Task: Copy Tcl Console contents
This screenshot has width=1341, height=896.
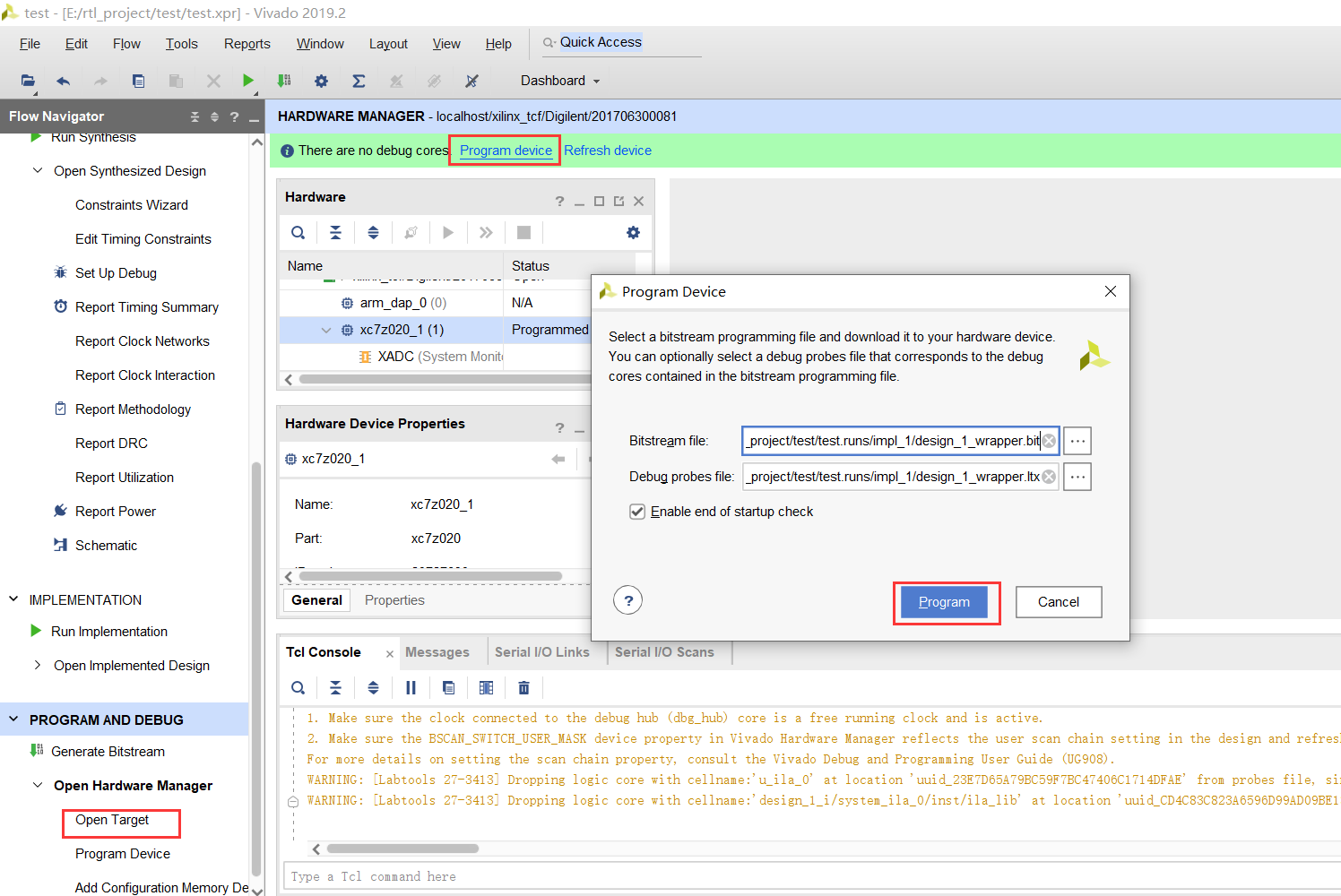Action: [x=448, y=688]
